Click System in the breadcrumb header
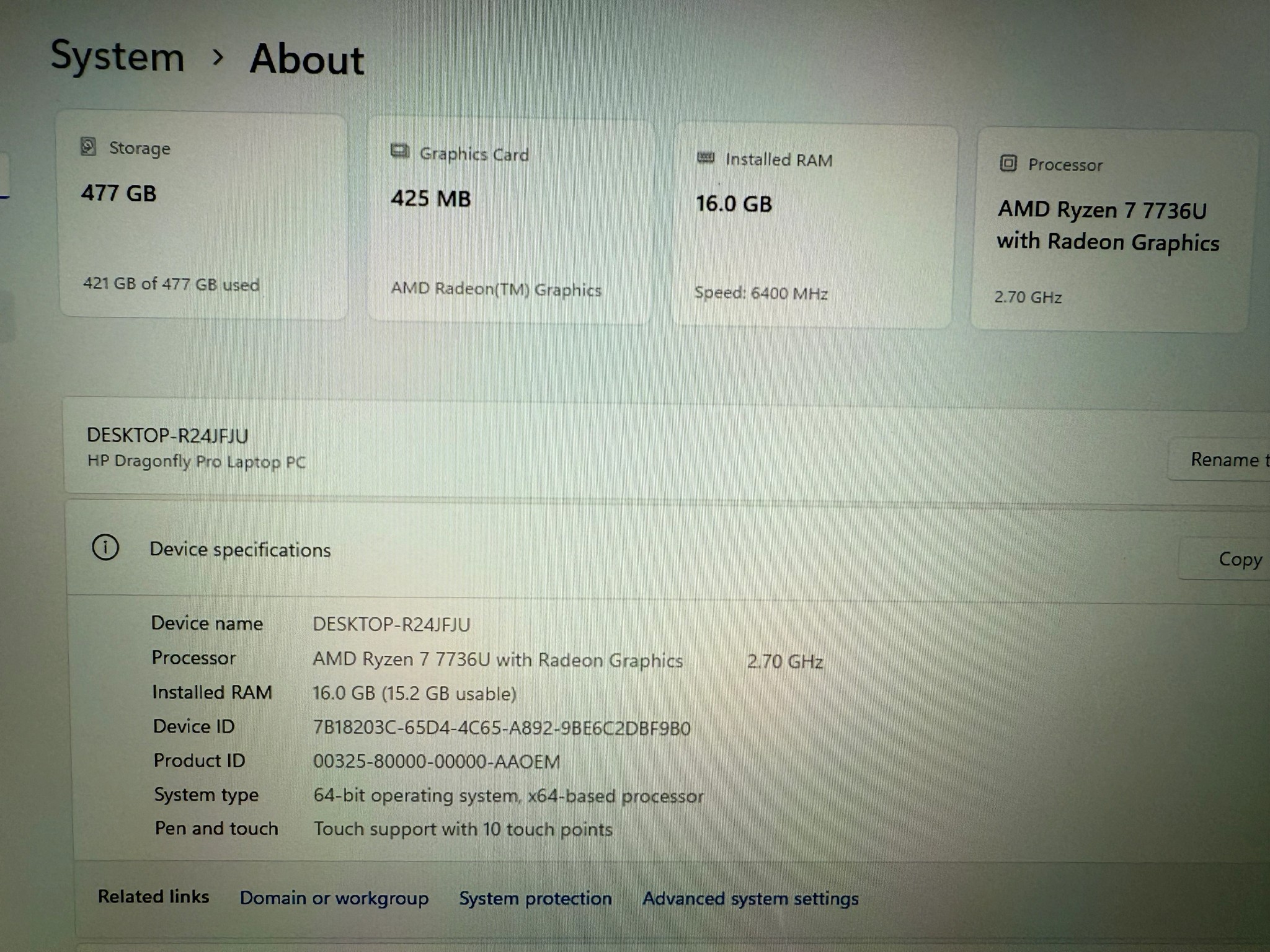Screen dimensions: 1270x952 115,58
